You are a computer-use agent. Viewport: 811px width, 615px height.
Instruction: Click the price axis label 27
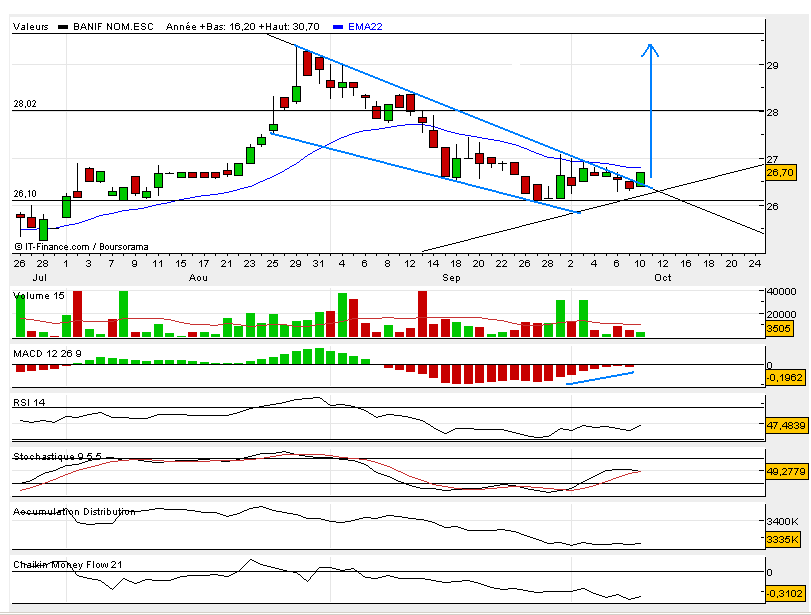772,159
